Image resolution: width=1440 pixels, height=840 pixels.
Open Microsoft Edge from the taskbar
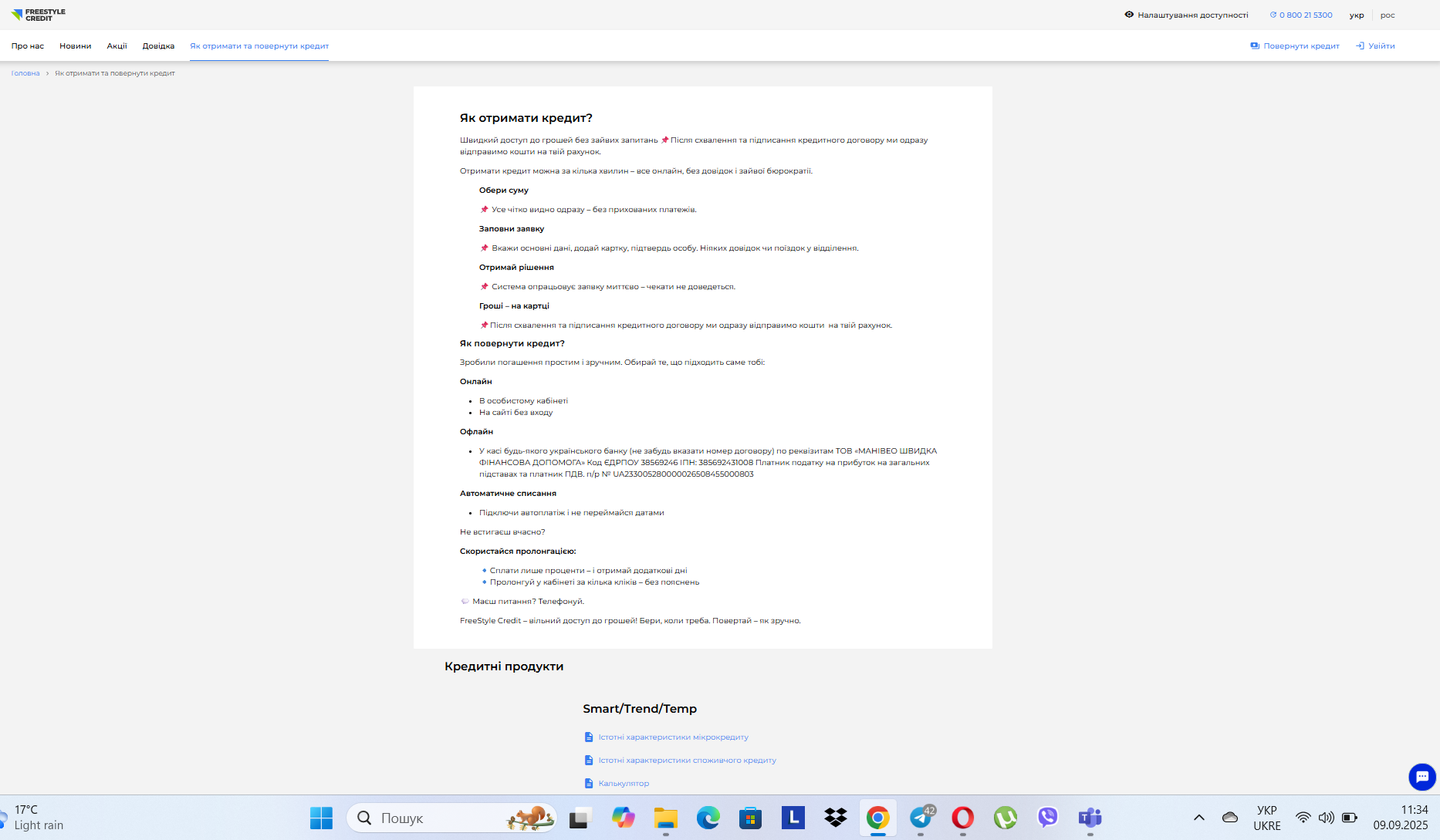click(x=708, y=818)
